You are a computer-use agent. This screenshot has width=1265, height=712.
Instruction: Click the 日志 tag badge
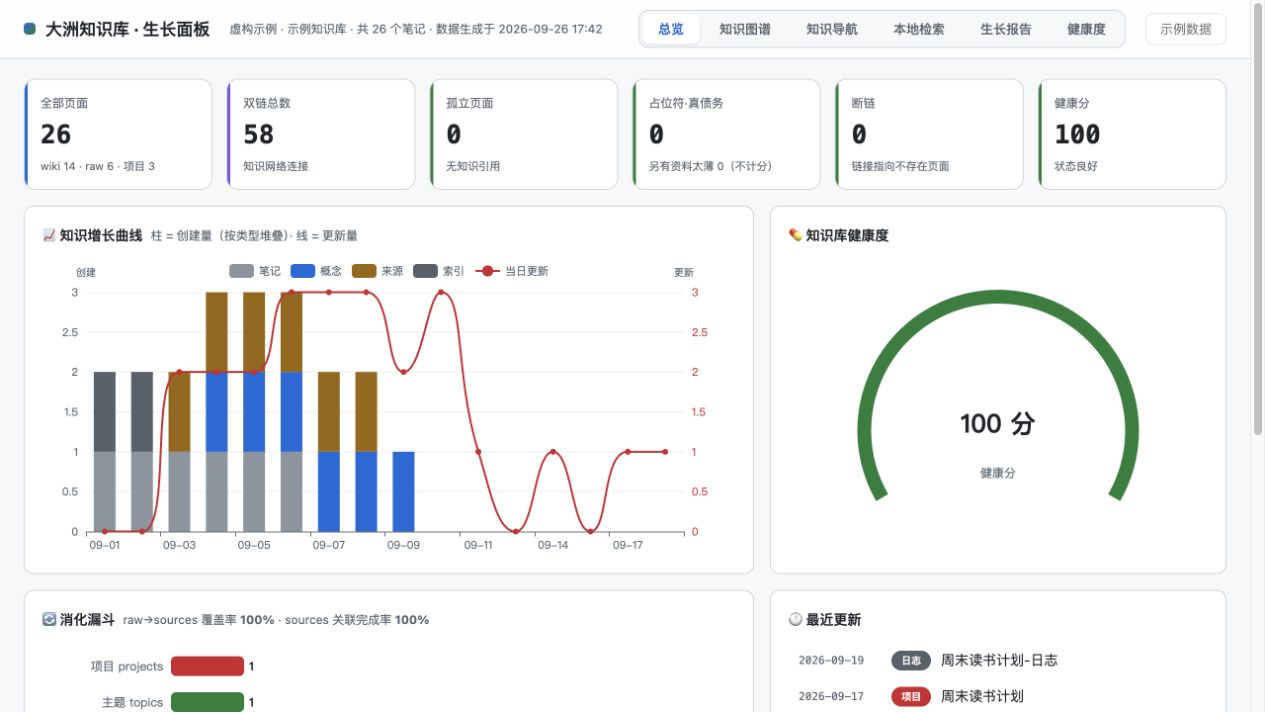[911, 661]
